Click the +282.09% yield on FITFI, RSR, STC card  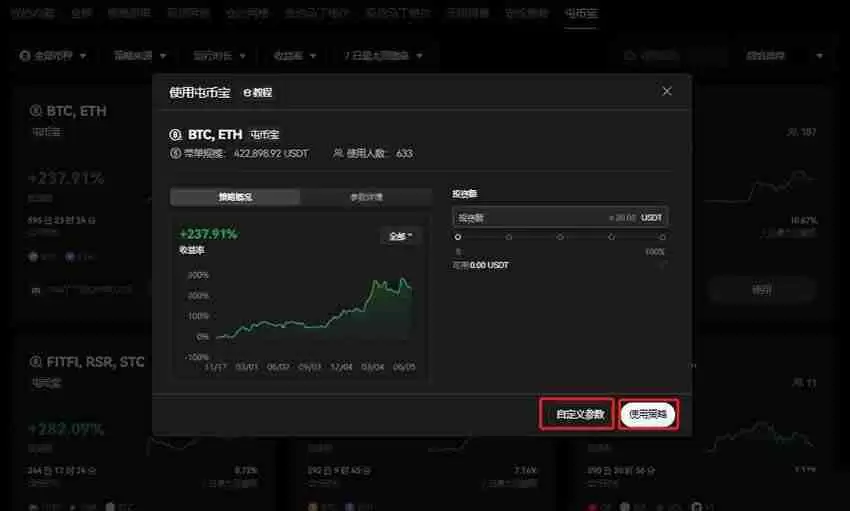point(66,429)
